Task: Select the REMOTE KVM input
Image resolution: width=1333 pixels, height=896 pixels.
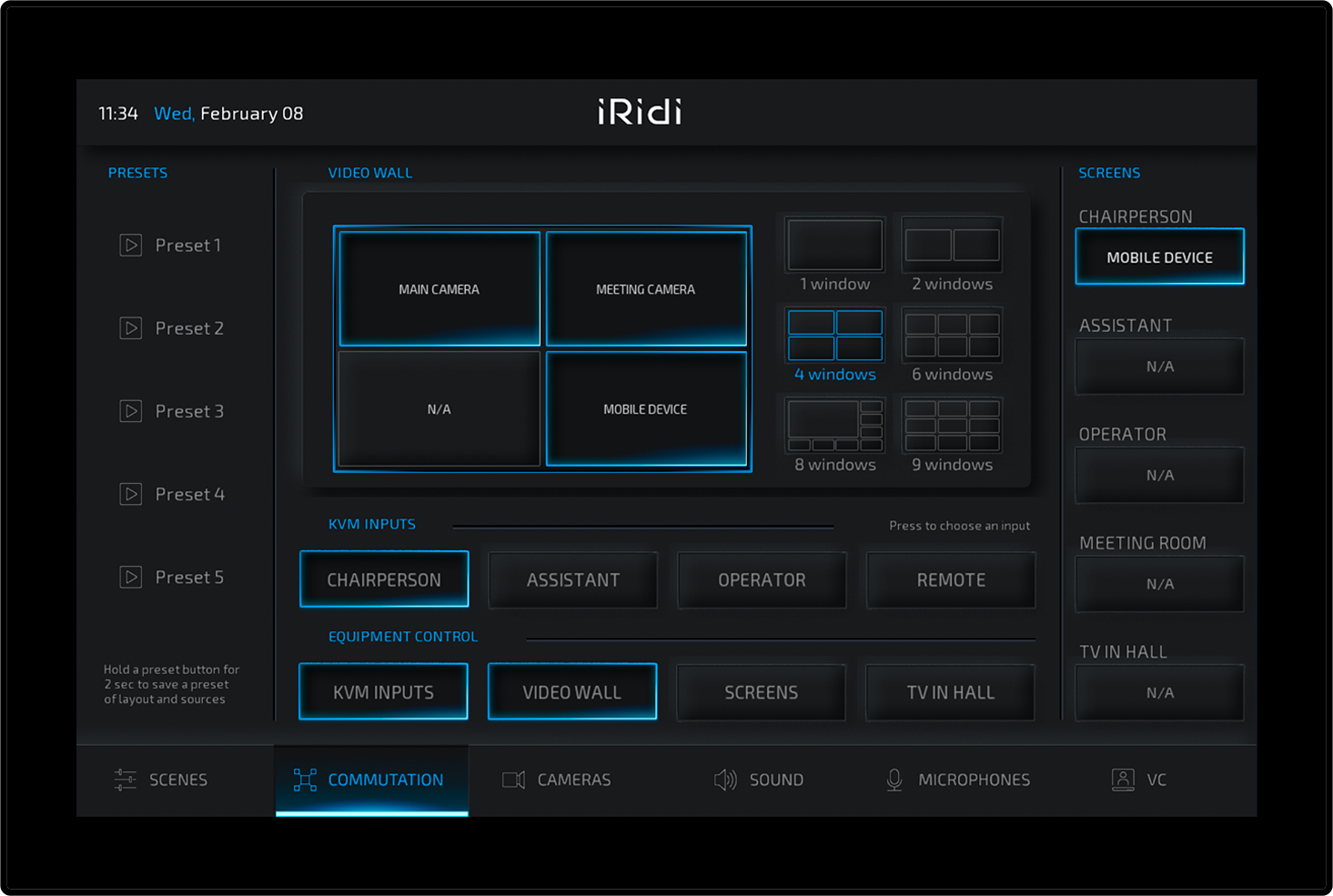Action: (x=951, y=580)
